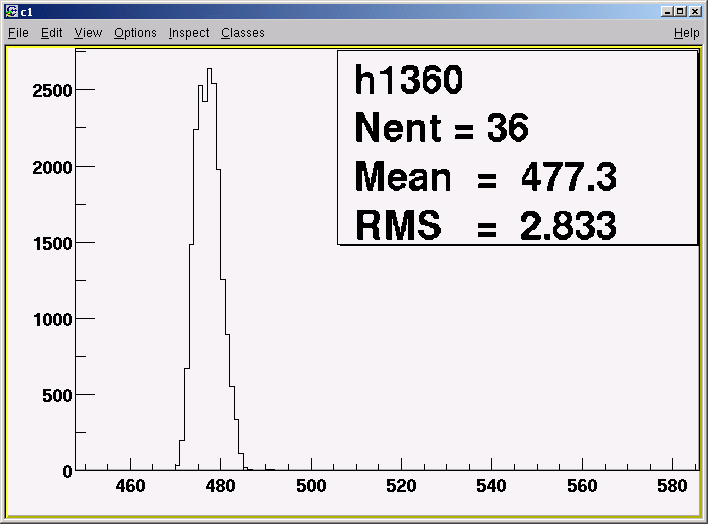Minimize the c1 canvas window
The height and width of the screenshot is (524, 708).
pos(666,11)
